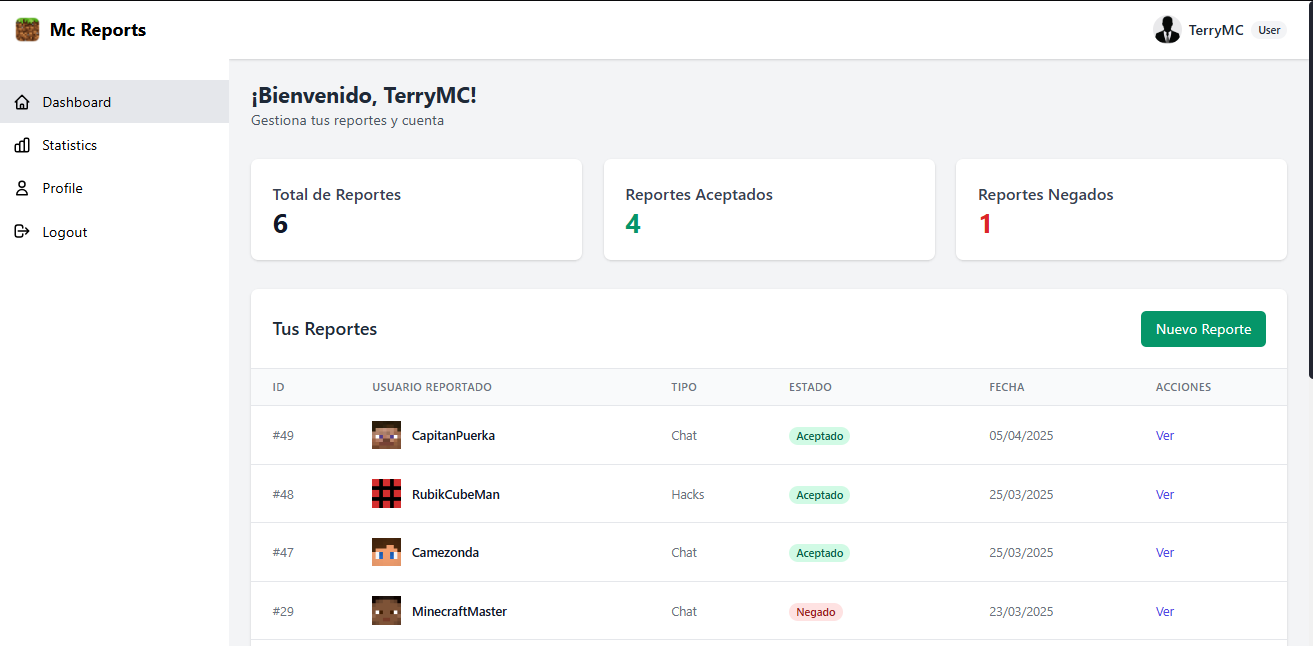
Task: Click the TerryMC avatar picture
Action: point(1167,30)
